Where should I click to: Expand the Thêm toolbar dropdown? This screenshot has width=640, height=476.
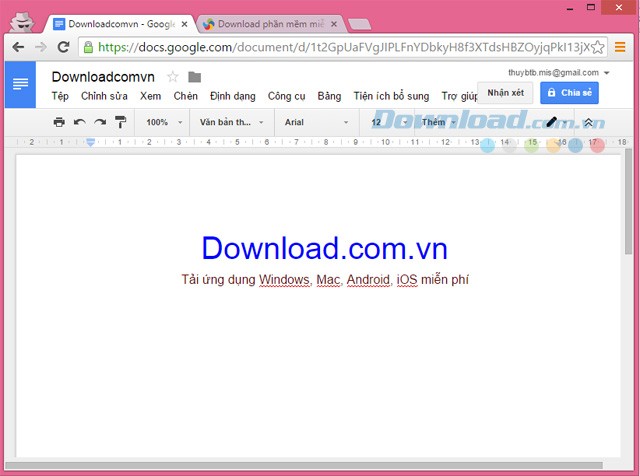pos(439,122)
